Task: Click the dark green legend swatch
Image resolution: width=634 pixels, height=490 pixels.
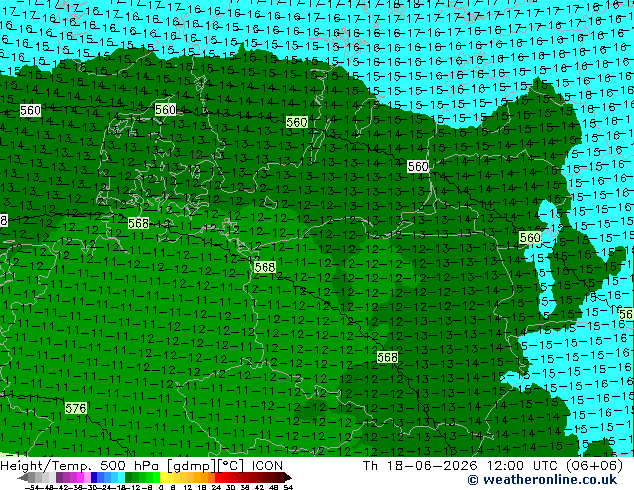Action: (x=128, y=477)
